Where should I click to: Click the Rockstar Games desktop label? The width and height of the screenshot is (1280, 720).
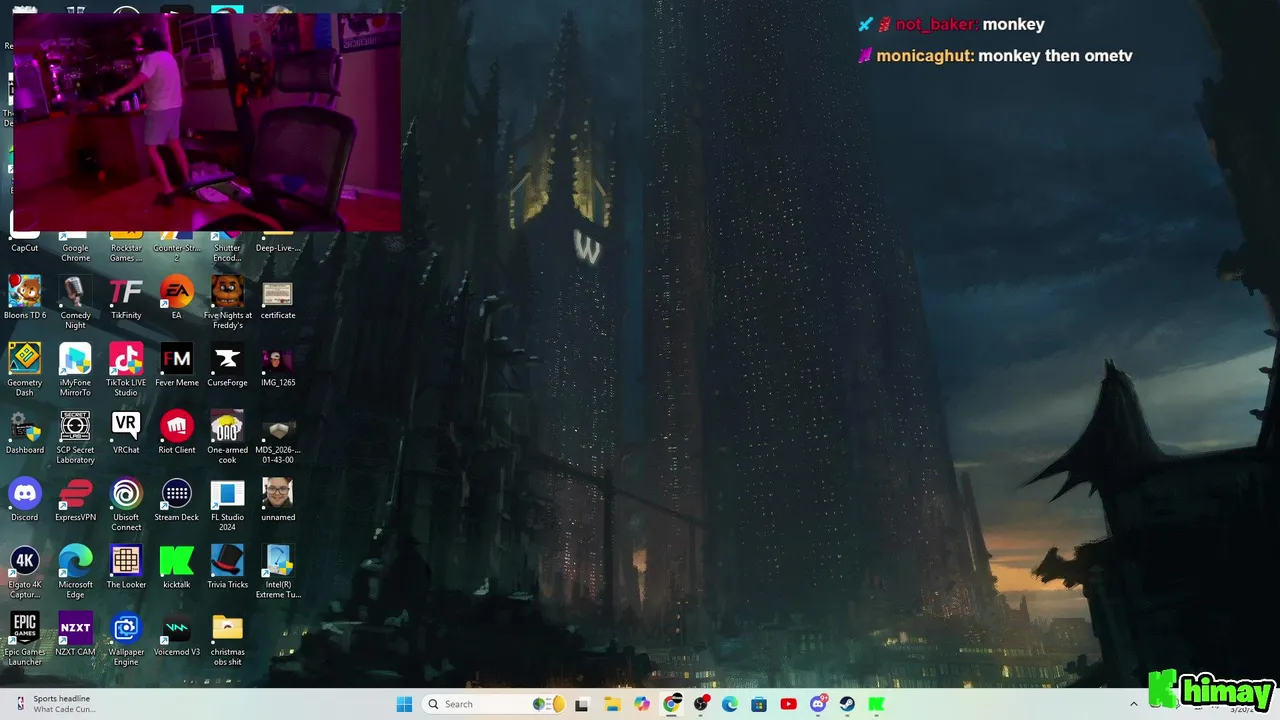[126, 253]
